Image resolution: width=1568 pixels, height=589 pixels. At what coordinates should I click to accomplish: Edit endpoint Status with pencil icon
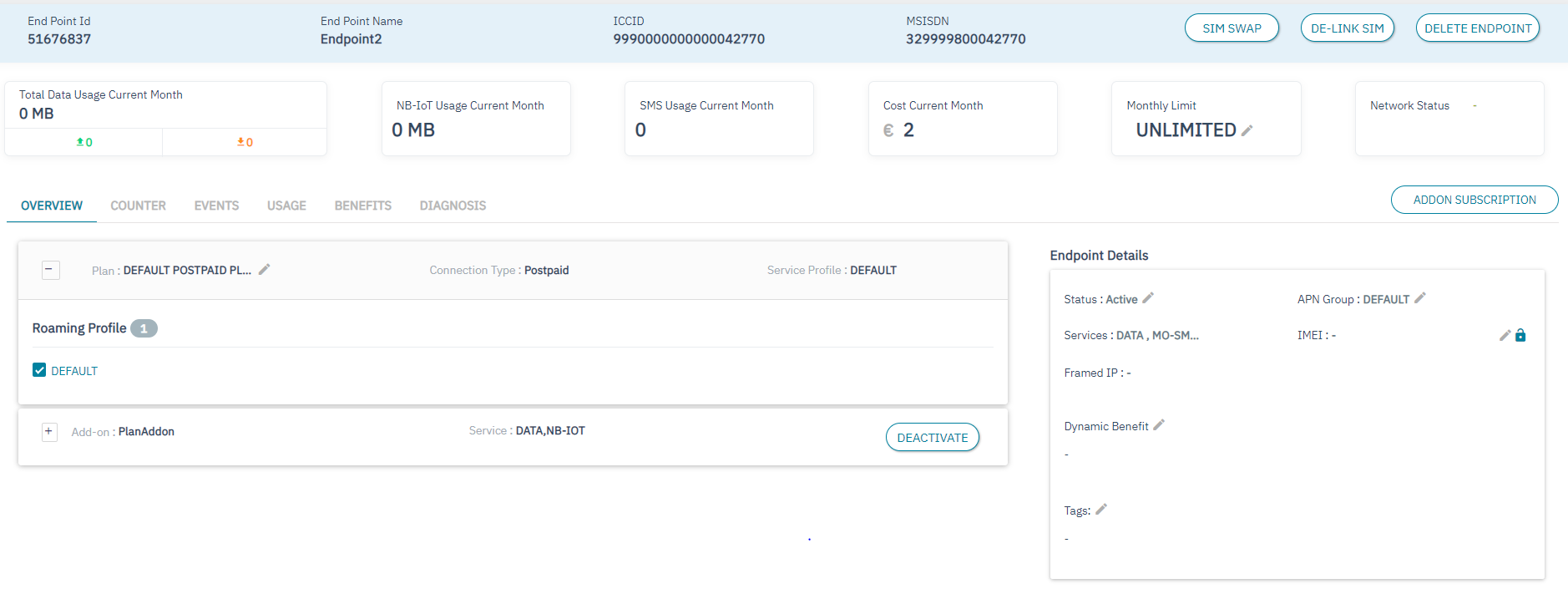1148,298
